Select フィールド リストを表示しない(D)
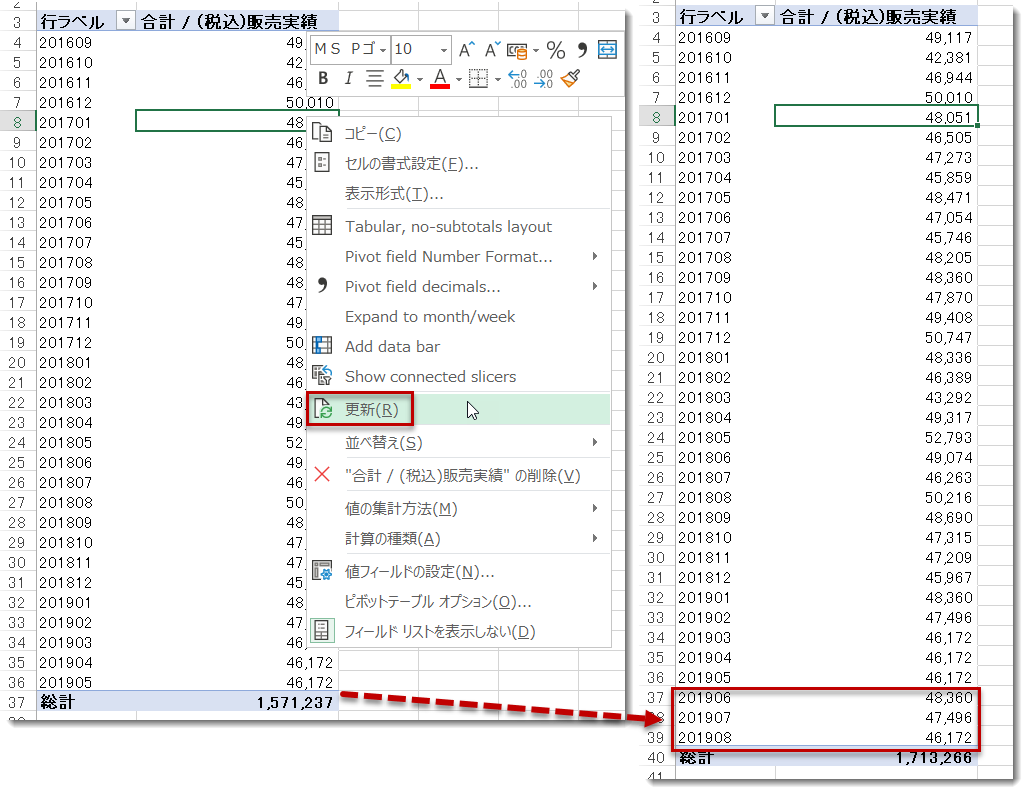This screenshot has width=1028, height=794. (459, 631)
